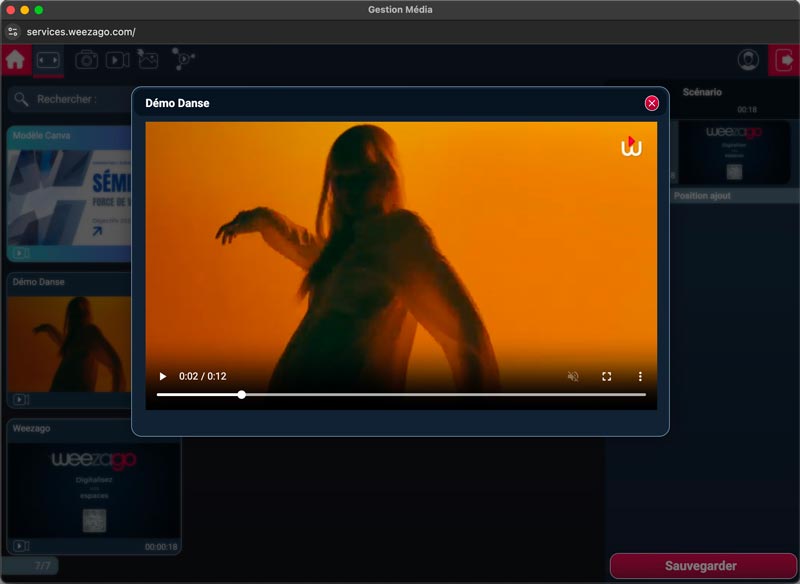Click the services.weezago.com address bar
Image resolution: width=800 pixels, height=584 pixels.
coord(81,32)
